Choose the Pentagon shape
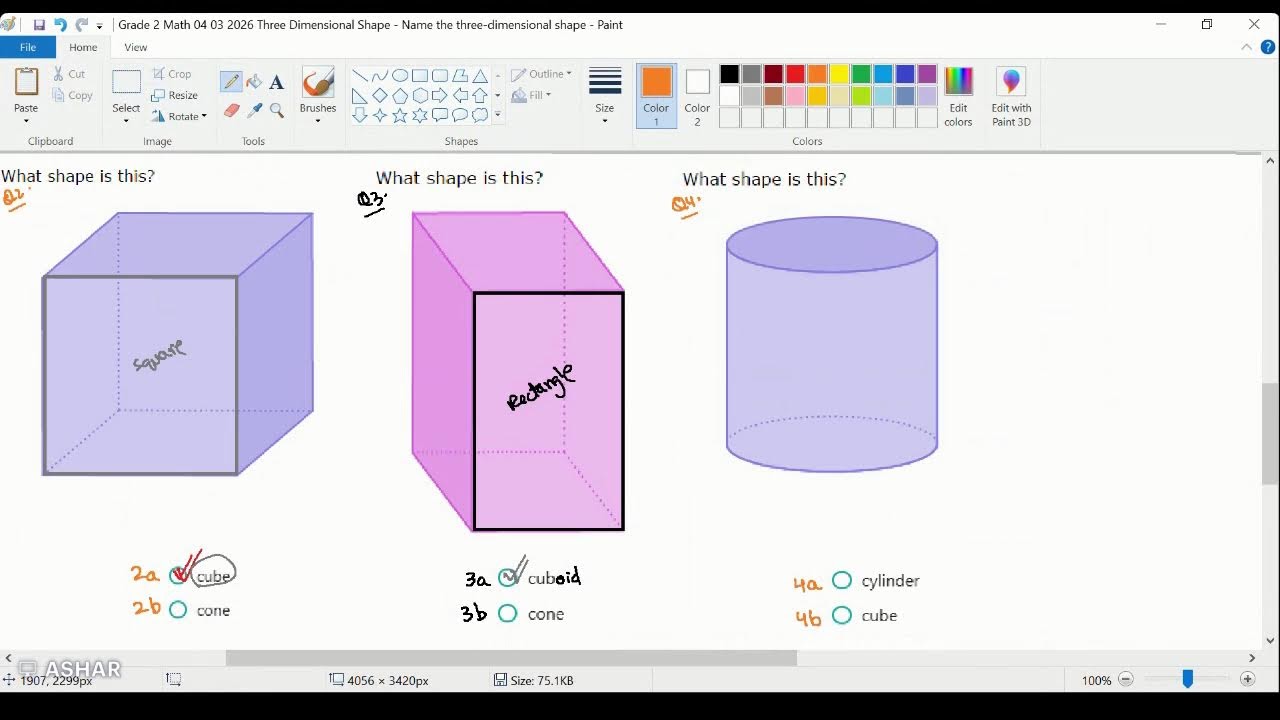 (400, 96)
